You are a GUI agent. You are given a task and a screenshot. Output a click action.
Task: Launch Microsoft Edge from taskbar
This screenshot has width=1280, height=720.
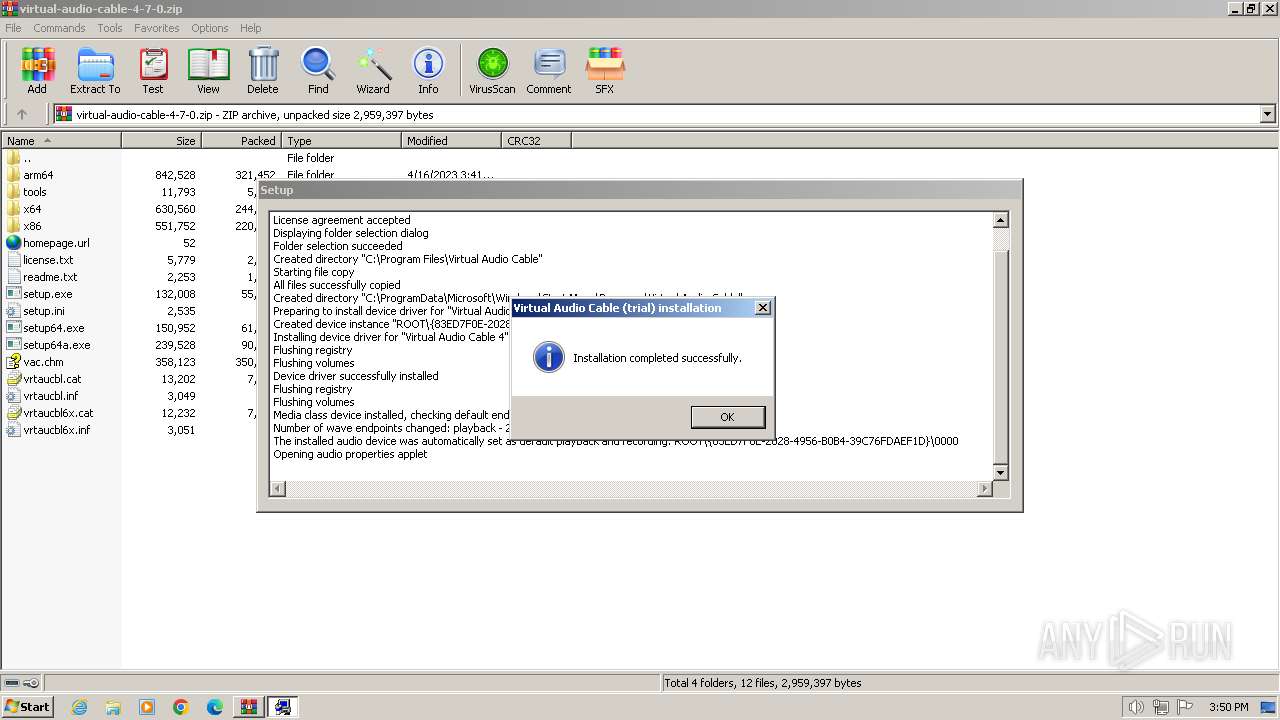click(215, 707)
